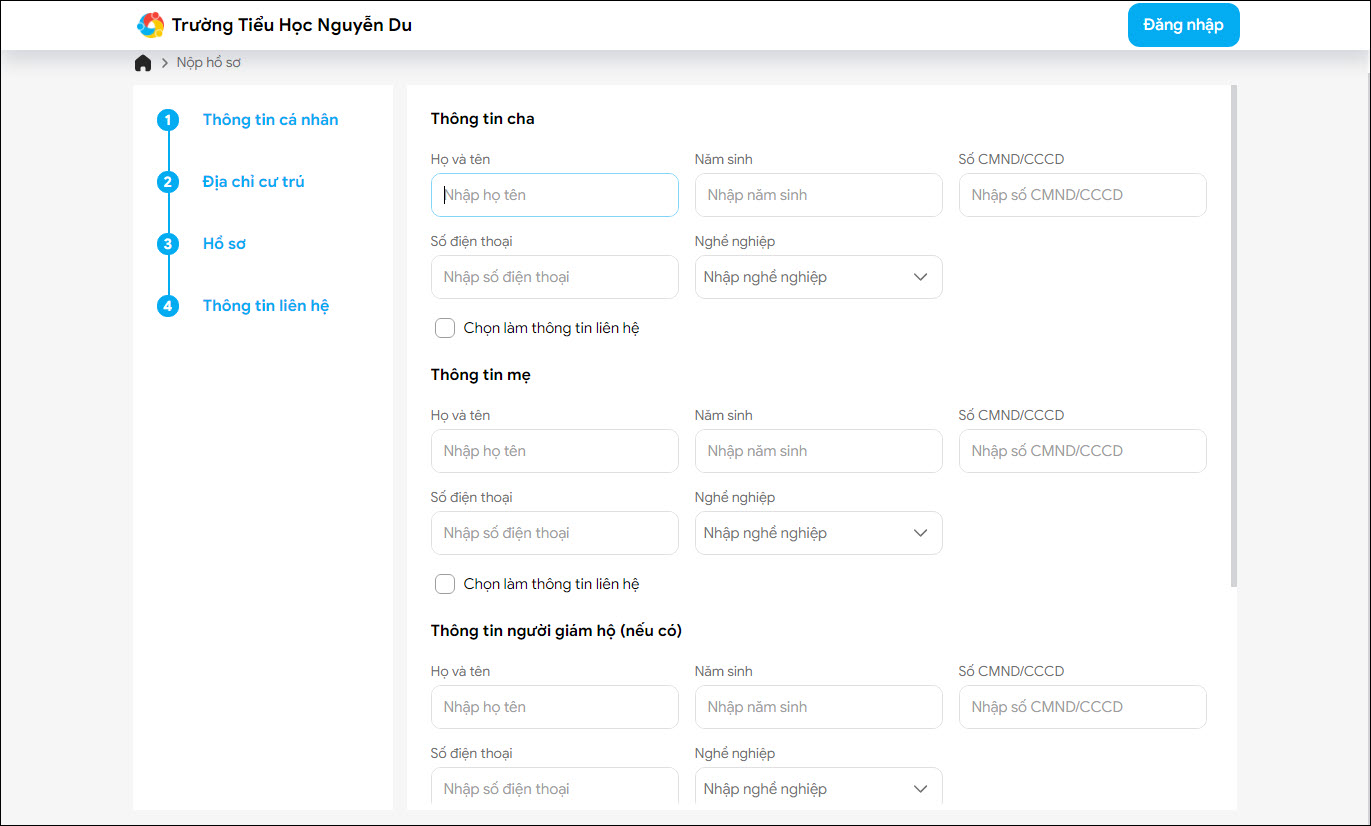
Task: Open Thông tin liên hệ step
Action: pos(265,306)
